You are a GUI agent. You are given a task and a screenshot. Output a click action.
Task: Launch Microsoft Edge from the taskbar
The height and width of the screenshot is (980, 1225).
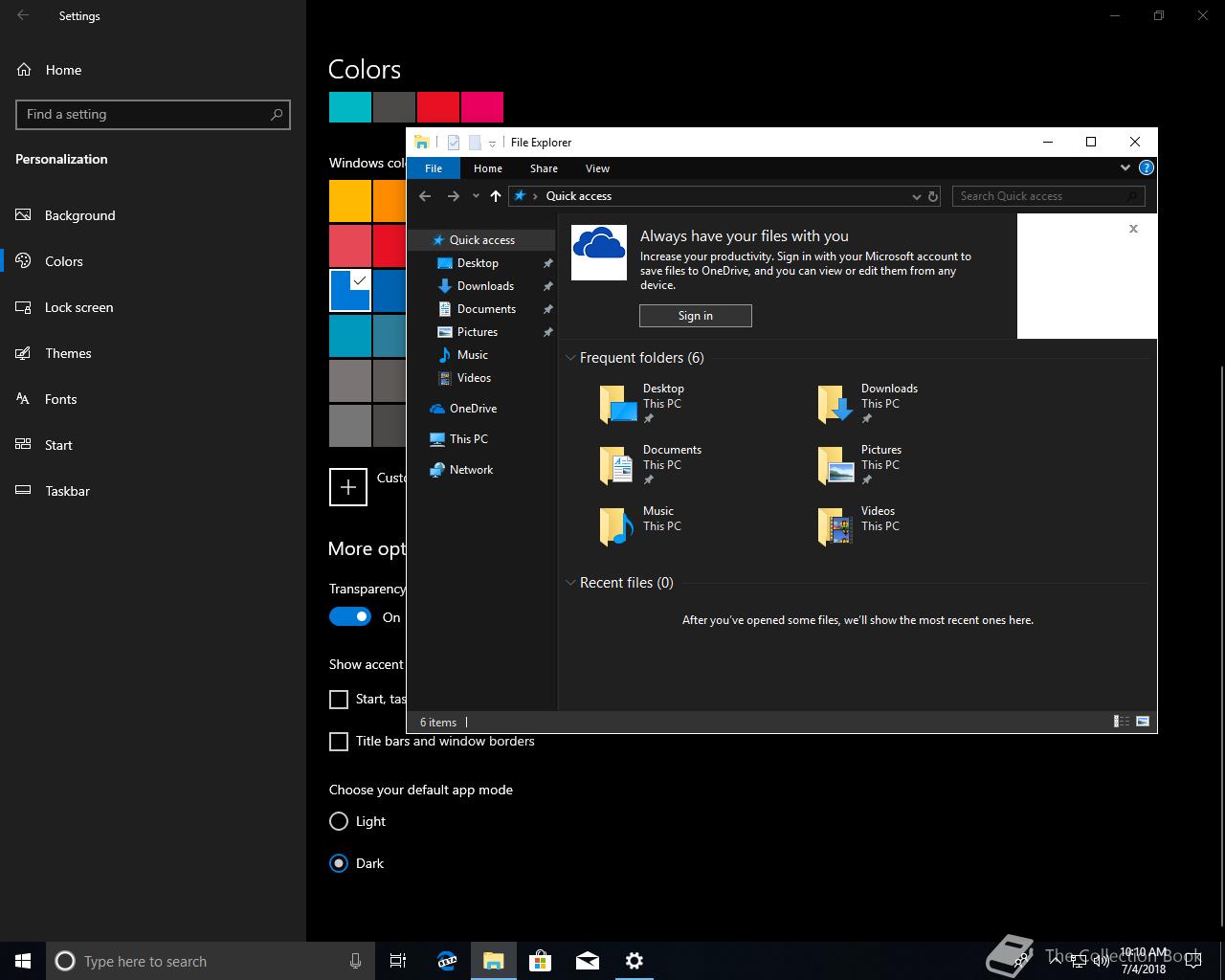[x=446, y=961]
